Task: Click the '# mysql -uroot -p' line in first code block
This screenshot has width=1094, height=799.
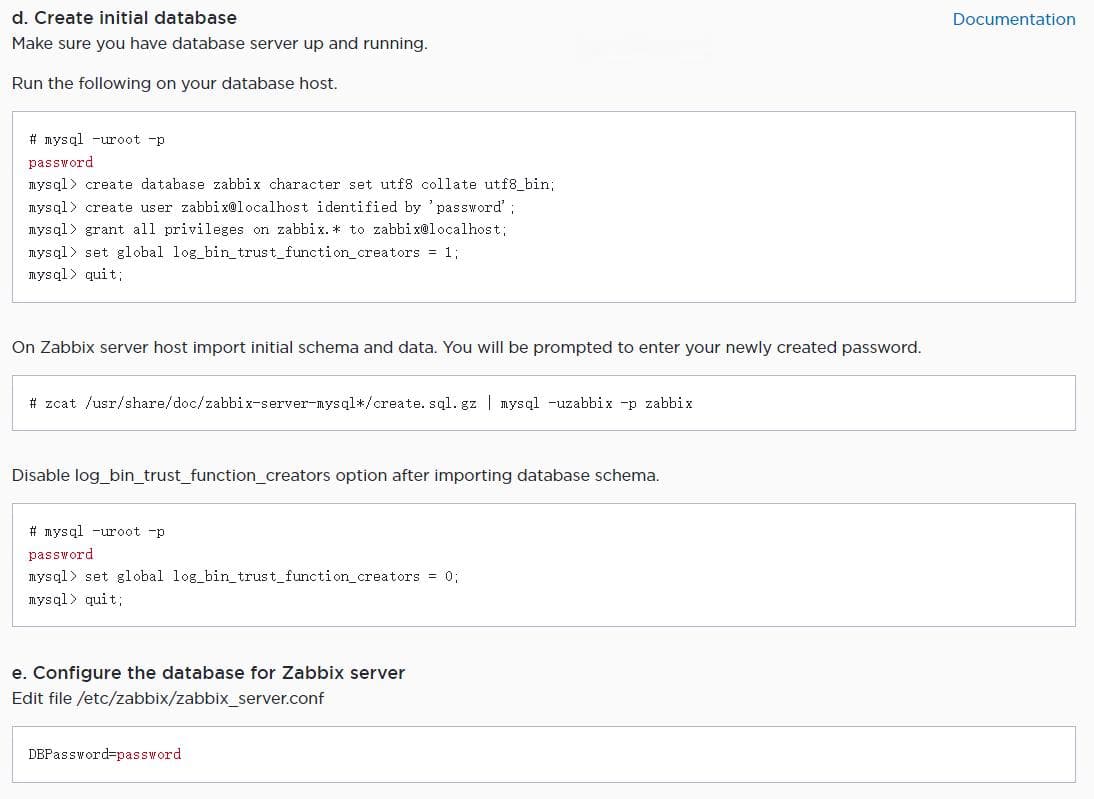Action: coord(97,140)
